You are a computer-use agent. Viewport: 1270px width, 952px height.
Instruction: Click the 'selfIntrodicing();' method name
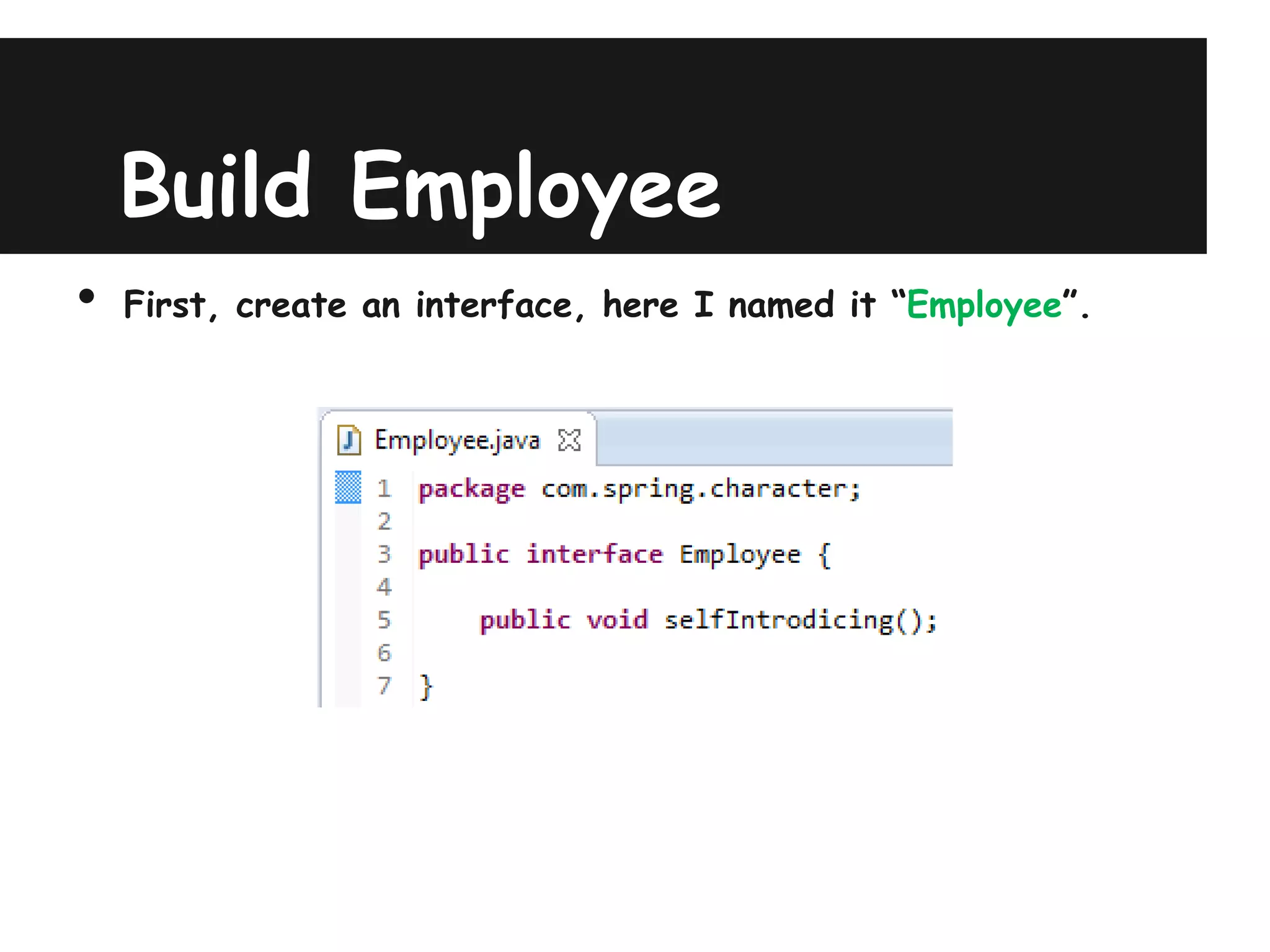click(800, 620)
